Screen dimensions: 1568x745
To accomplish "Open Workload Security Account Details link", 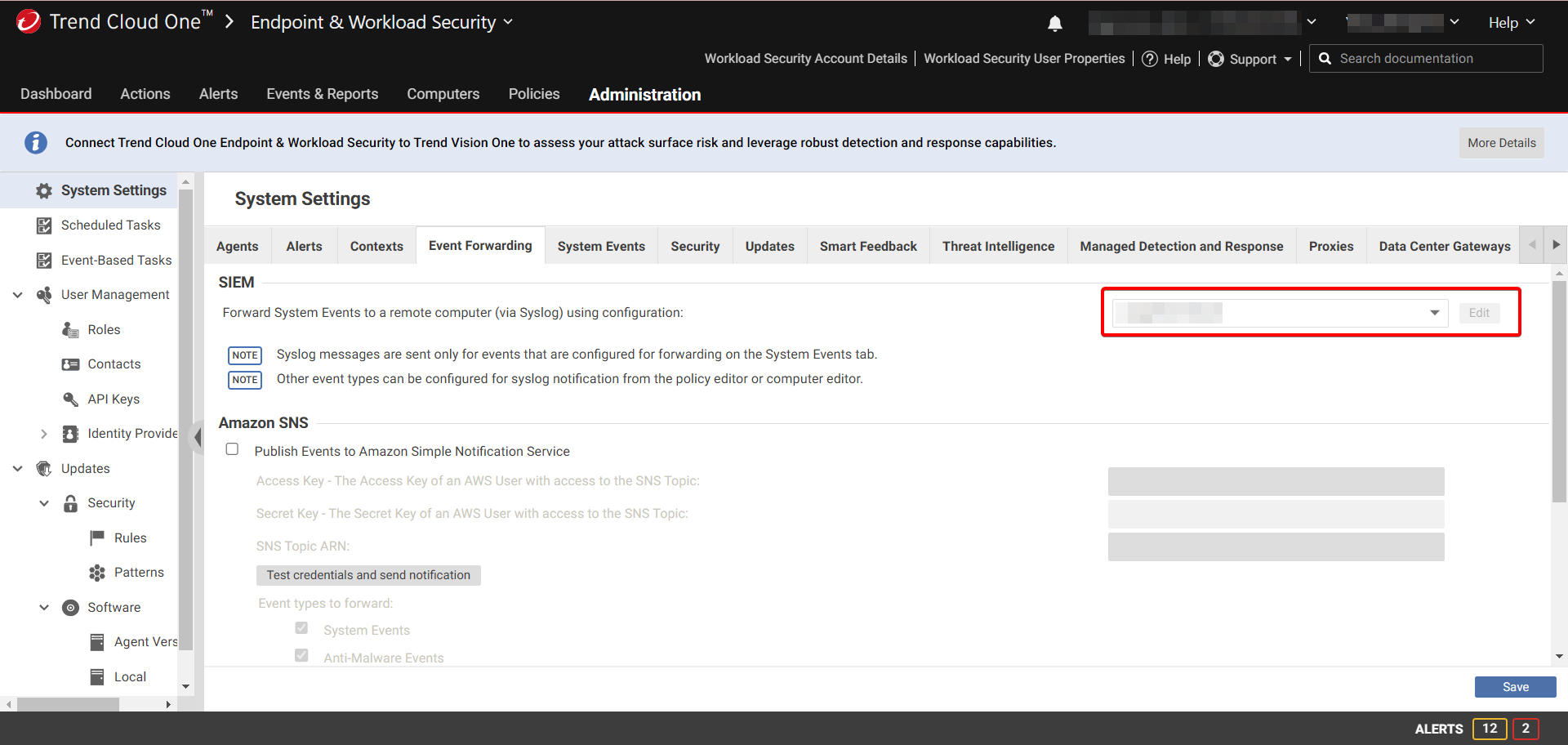I will pos(806,59).
